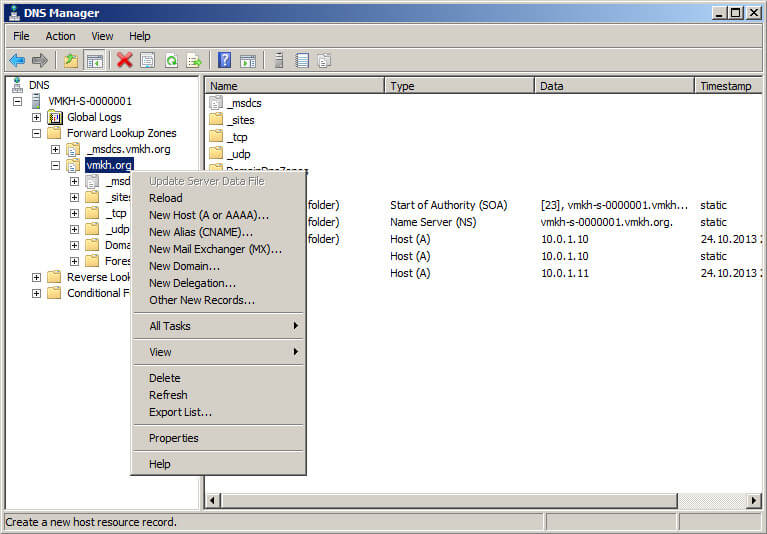The height and width of the screenshot is (534, 767).
Task: Click the VMKH-S-0000001 server icon
Action: (x=36, y=101)
